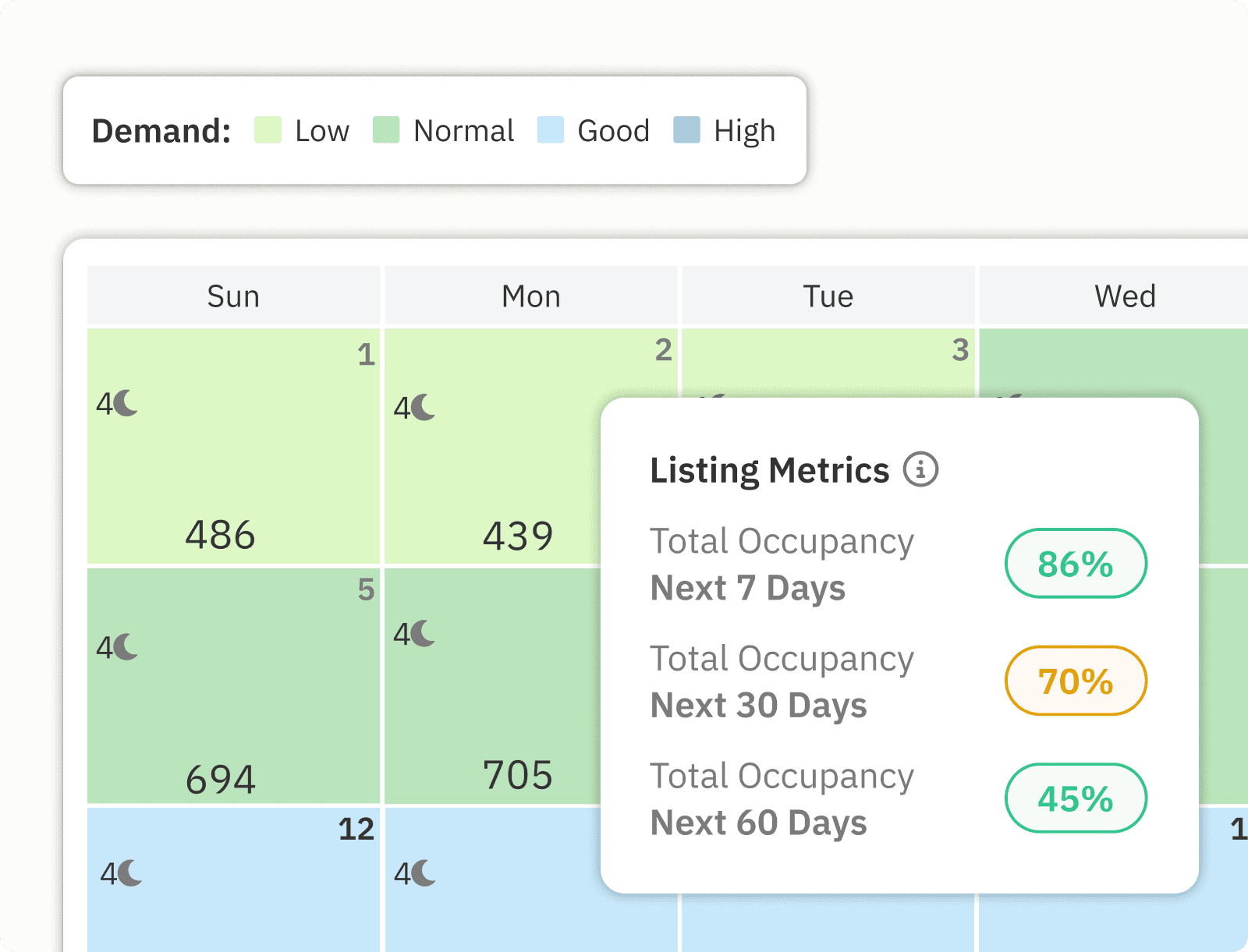Select the Mon column header
This screenshot has width=1248, height=952.
[x=530, y=296]
